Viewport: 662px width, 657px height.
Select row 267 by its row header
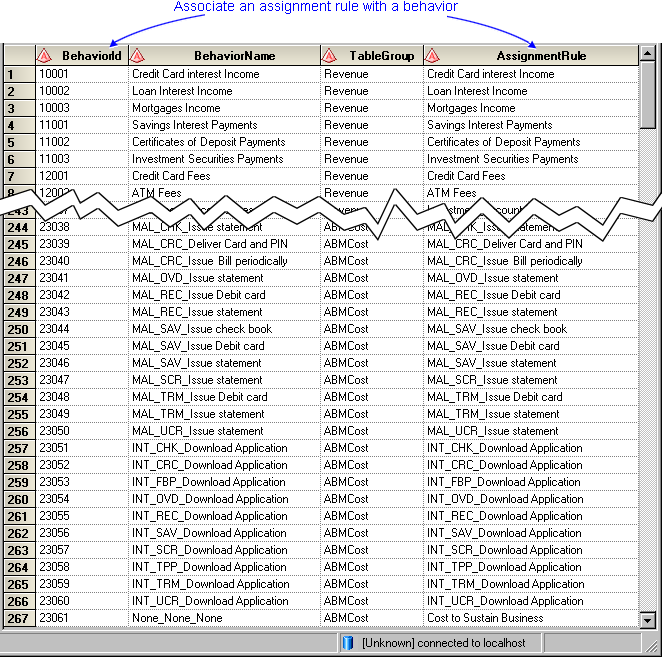click(17, 618)
